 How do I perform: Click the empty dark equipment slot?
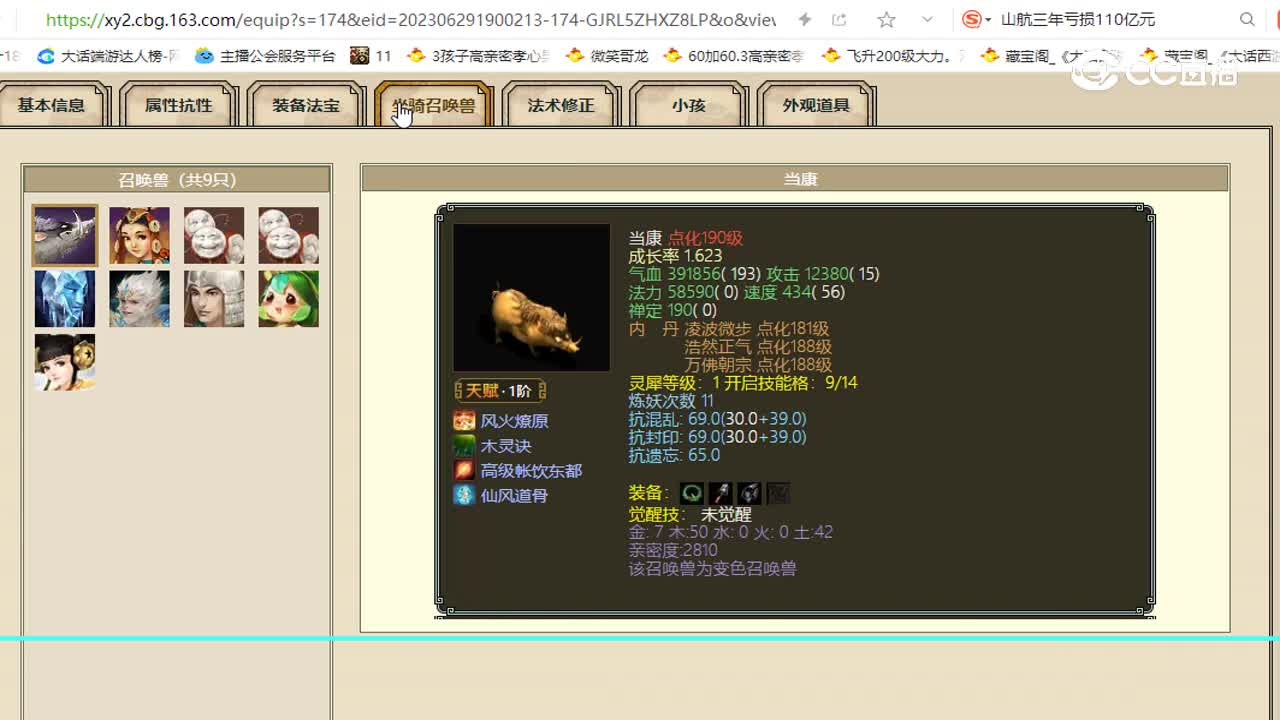click(x=778, y=493)
